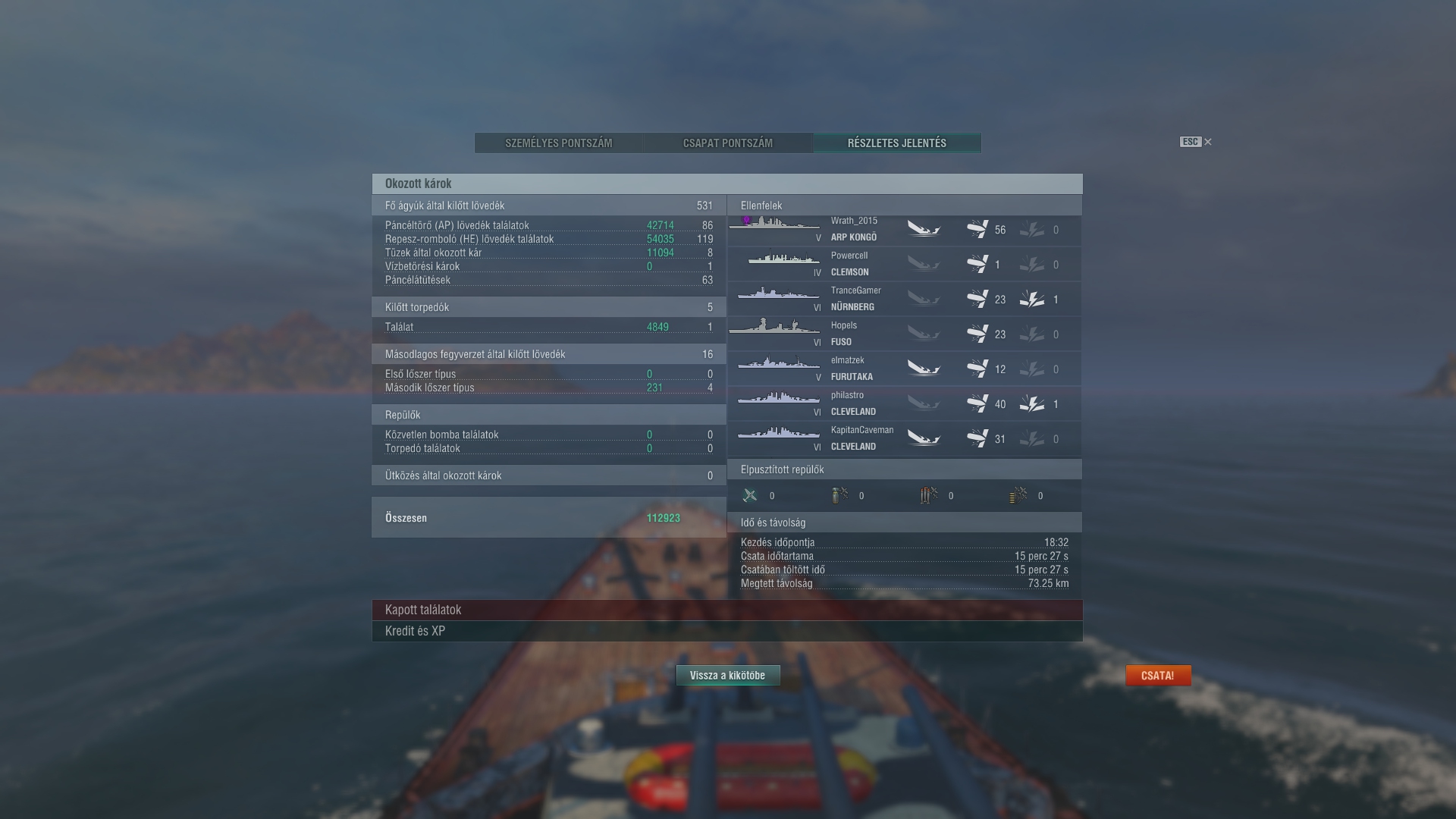This screenshot has height=819, width=1456.
Task: Click the sunk-ship icon on elmatzek Furutaka row
Action: (x=924, y=369)
